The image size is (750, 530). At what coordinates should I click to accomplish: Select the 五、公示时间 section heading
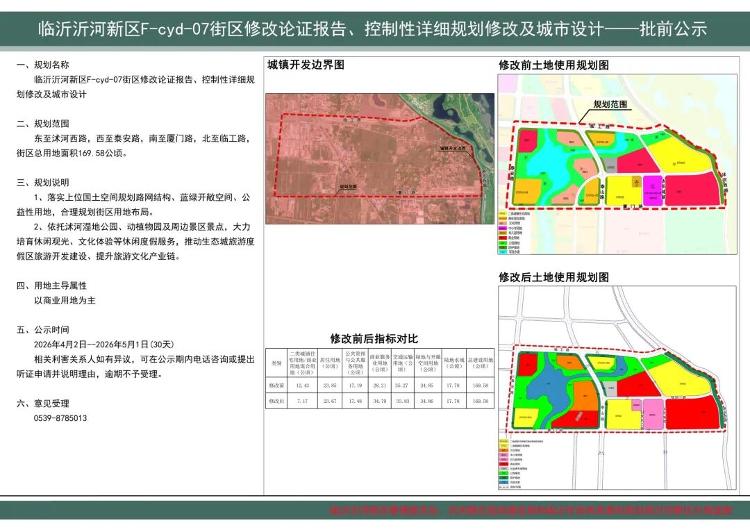click(46, 327)
